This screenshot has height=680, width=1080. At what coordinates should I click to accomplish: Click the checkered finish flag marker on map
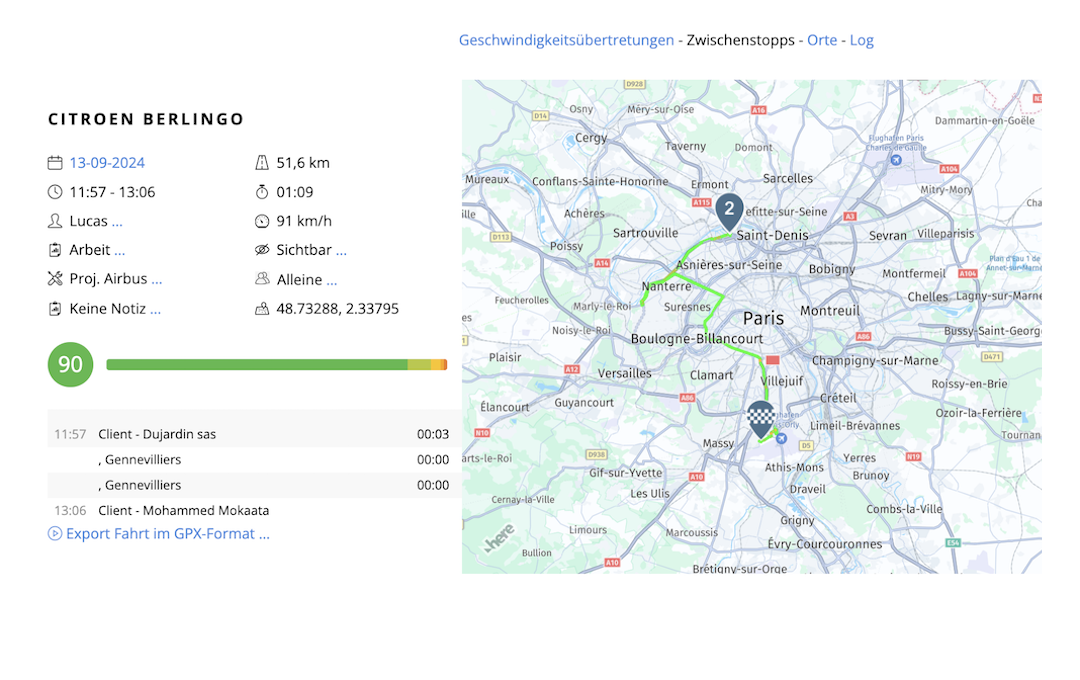click(x=760, y=420)
